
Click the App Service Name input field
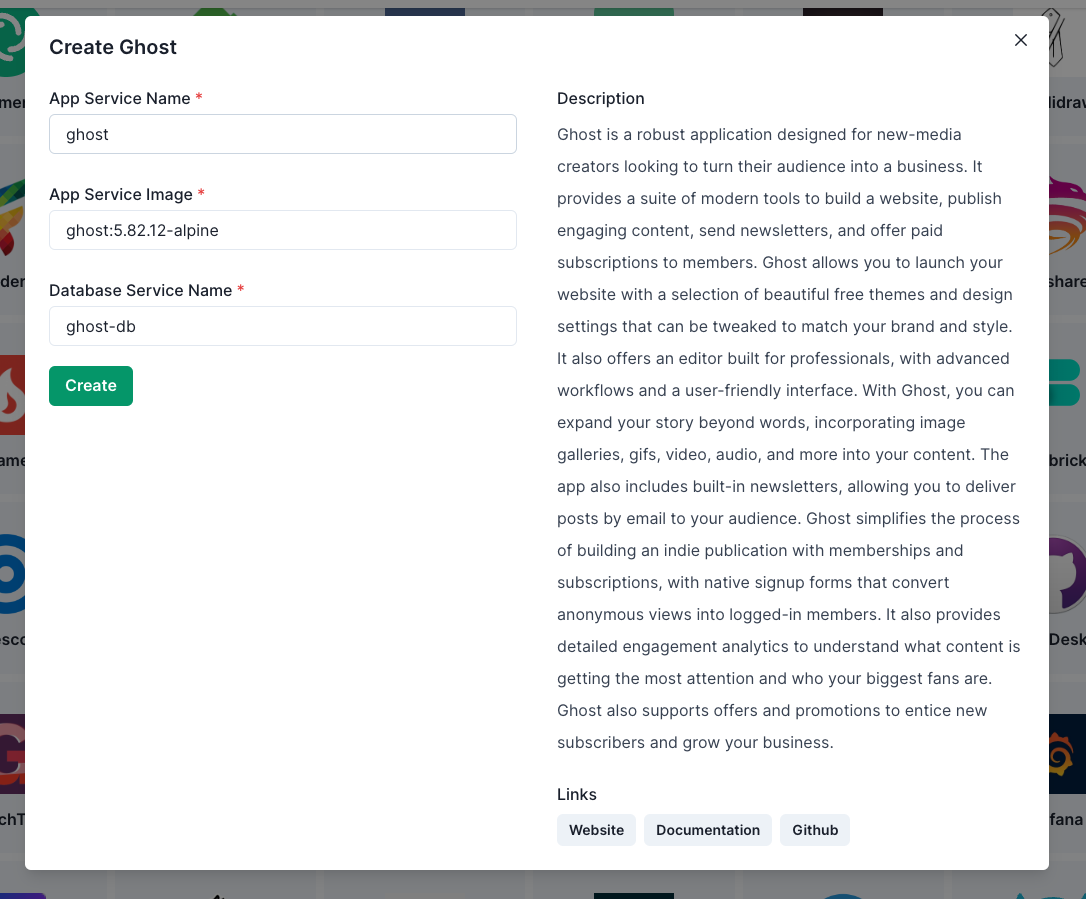click(283, 134)
